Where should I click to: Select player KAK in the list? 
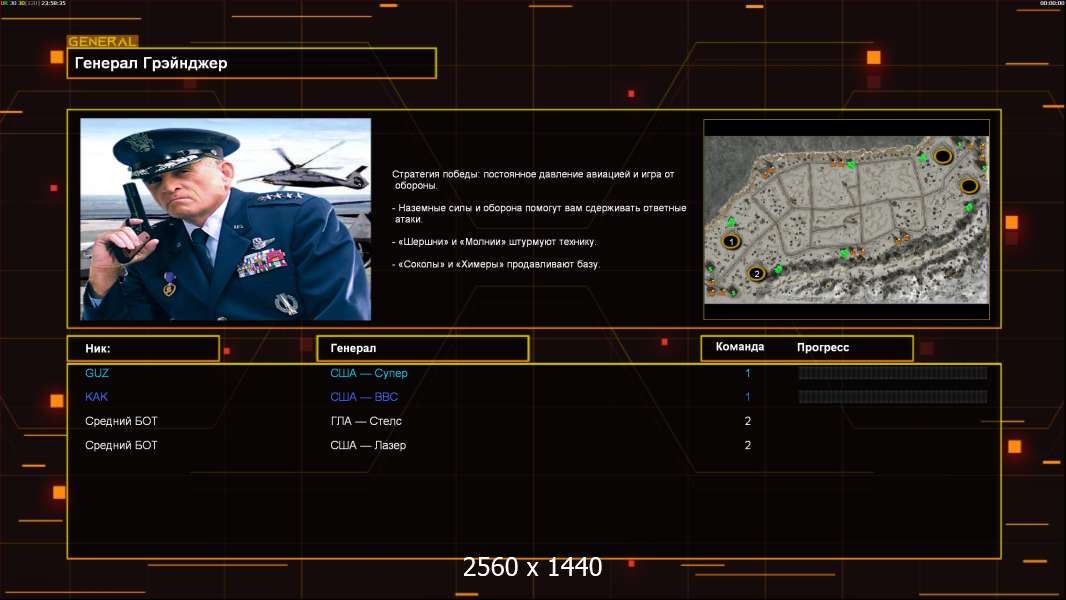click(x=97, y=397)
